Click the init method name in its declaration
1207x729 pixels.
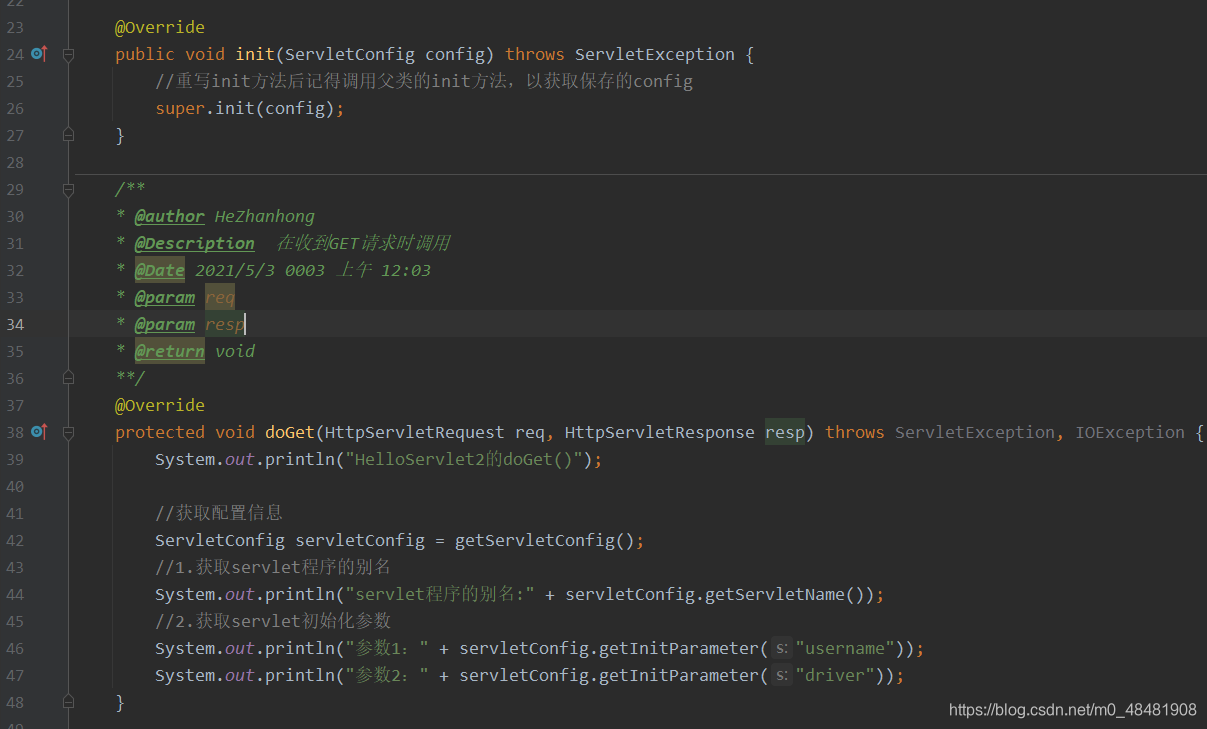coord(255,54)
